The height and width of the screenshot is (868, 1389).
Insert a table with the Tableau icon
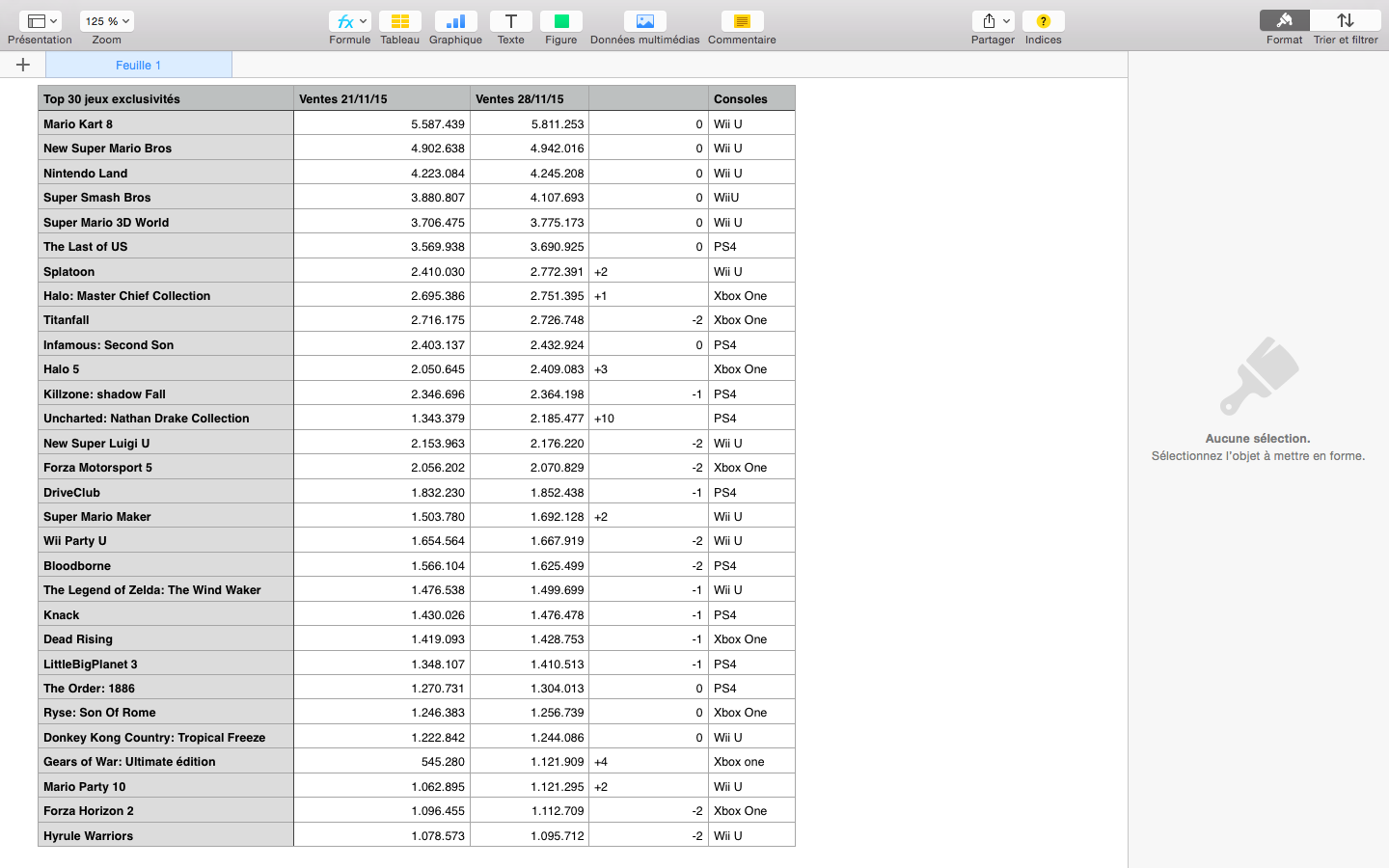(x=399, y=21)
